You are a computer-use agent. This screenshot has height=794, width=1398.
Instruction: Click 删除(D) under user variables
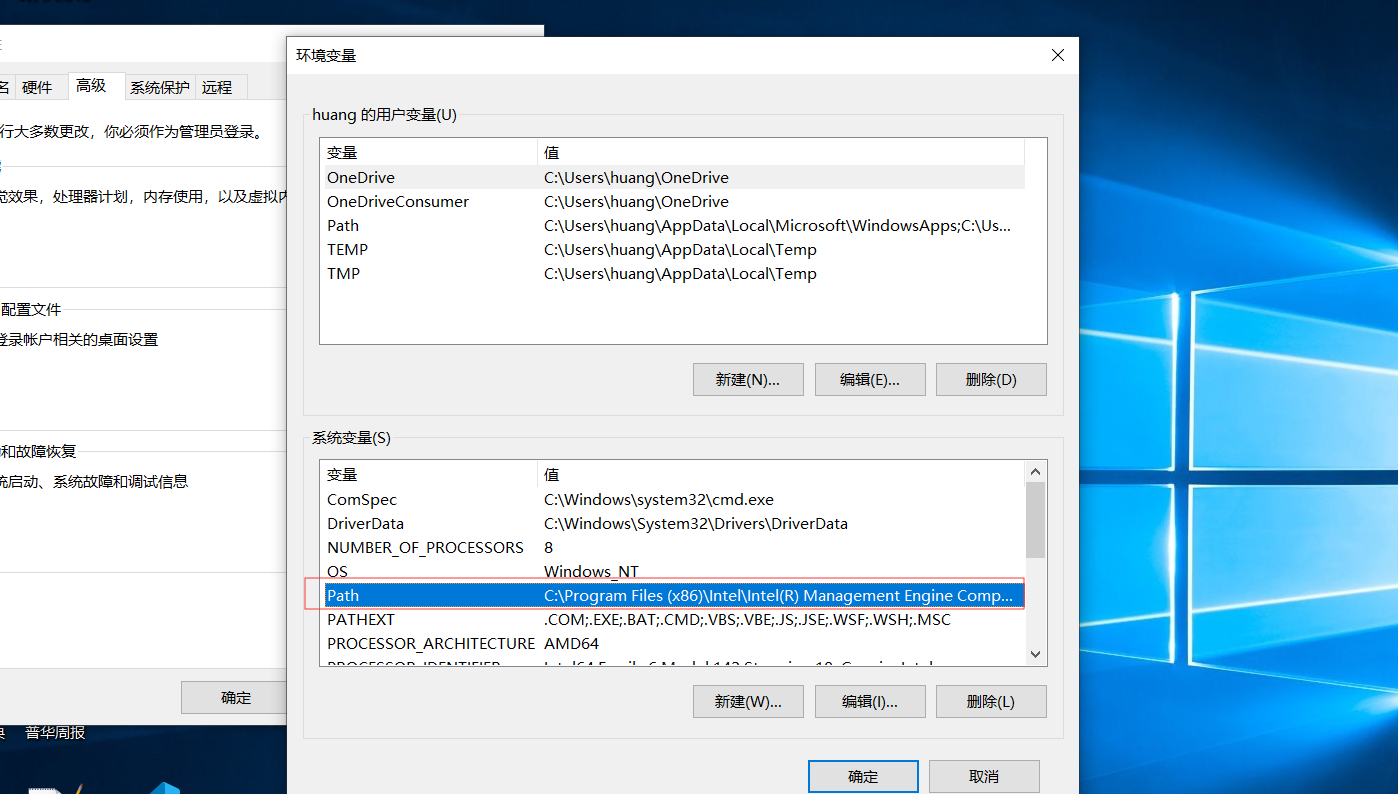click(x=992, y=380)
